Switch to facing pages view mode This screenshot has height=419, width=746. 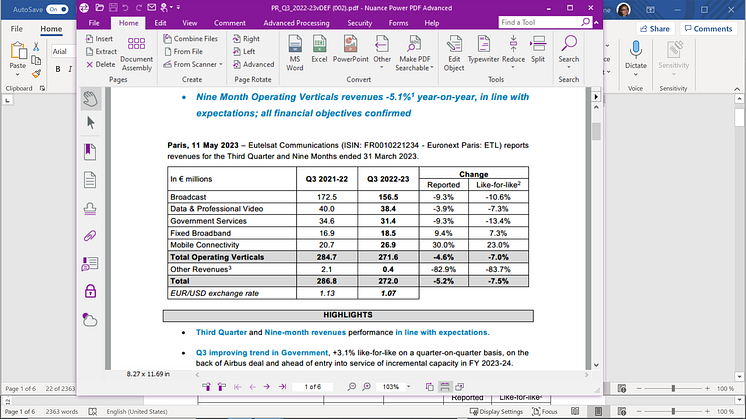(460, 387)
